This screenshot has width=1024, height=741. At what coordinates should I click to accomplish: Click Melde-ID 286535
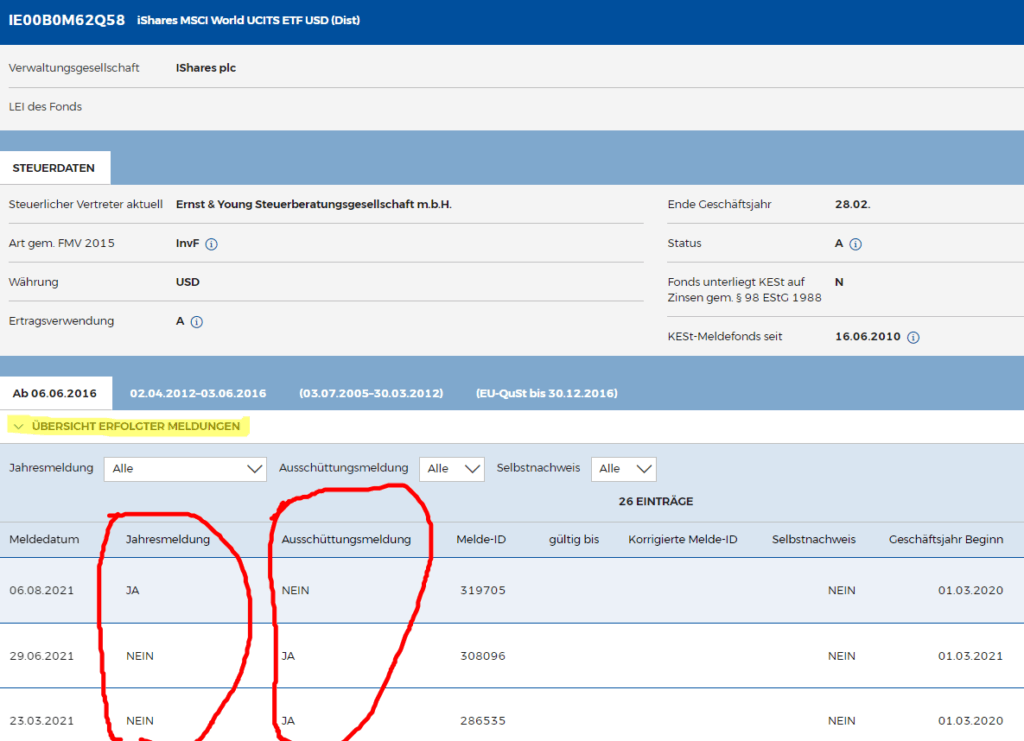pyautogui.click(x=483, y=721)
